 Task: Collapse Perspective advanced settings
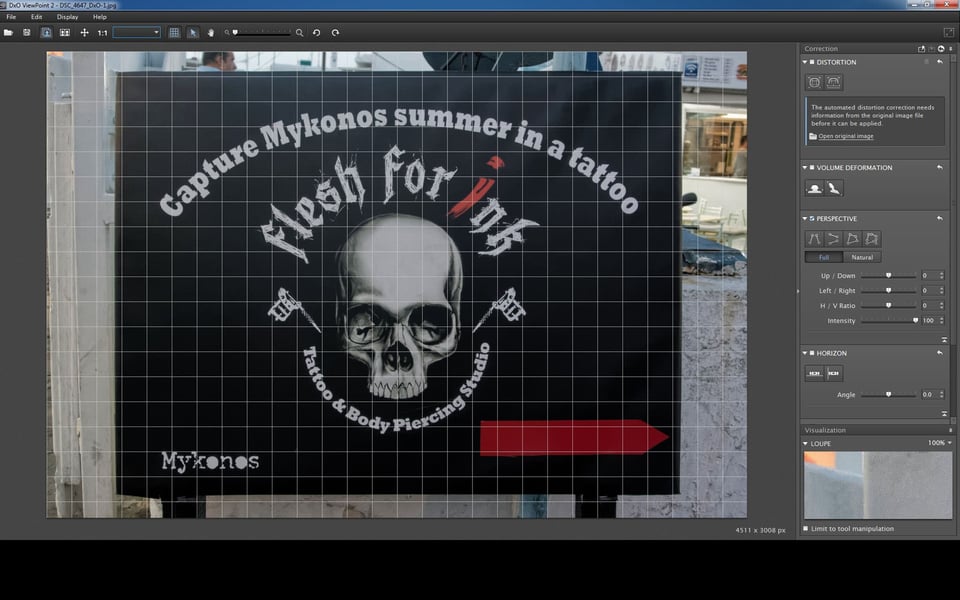tap(944, 339)
